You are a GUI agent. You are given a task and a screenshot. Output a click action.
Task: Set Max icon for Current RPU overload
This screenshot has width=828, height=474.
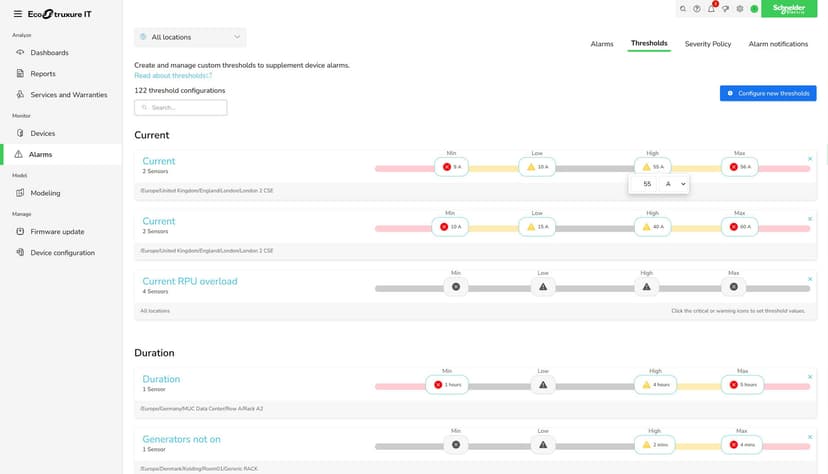click(x=733, y=287)
